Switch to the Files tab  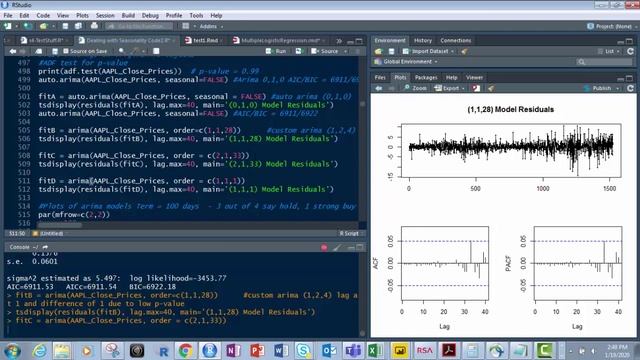click(380, 77)
